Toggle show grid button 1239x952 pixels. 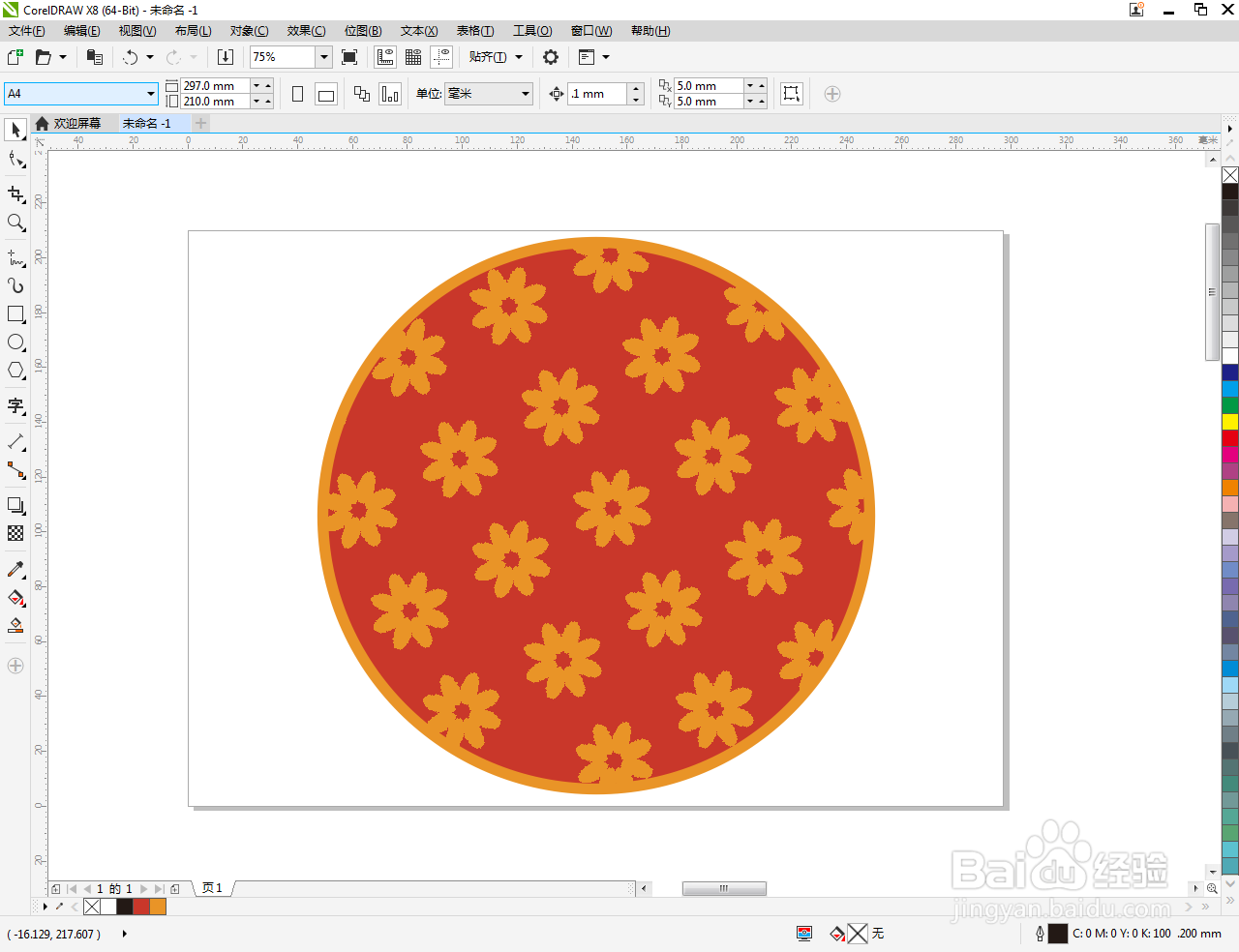click(413, 57)
